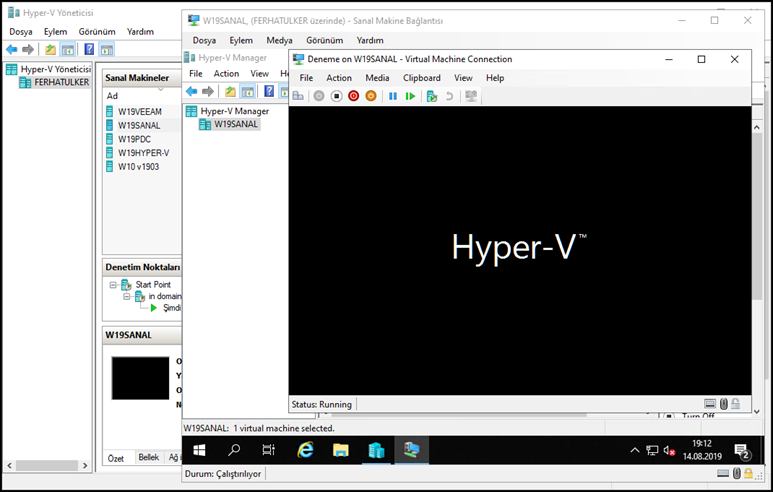This screenshot has height=492, width=773.
Task: Collapse the Start Point checkpoint node
Action: [113, 285]
